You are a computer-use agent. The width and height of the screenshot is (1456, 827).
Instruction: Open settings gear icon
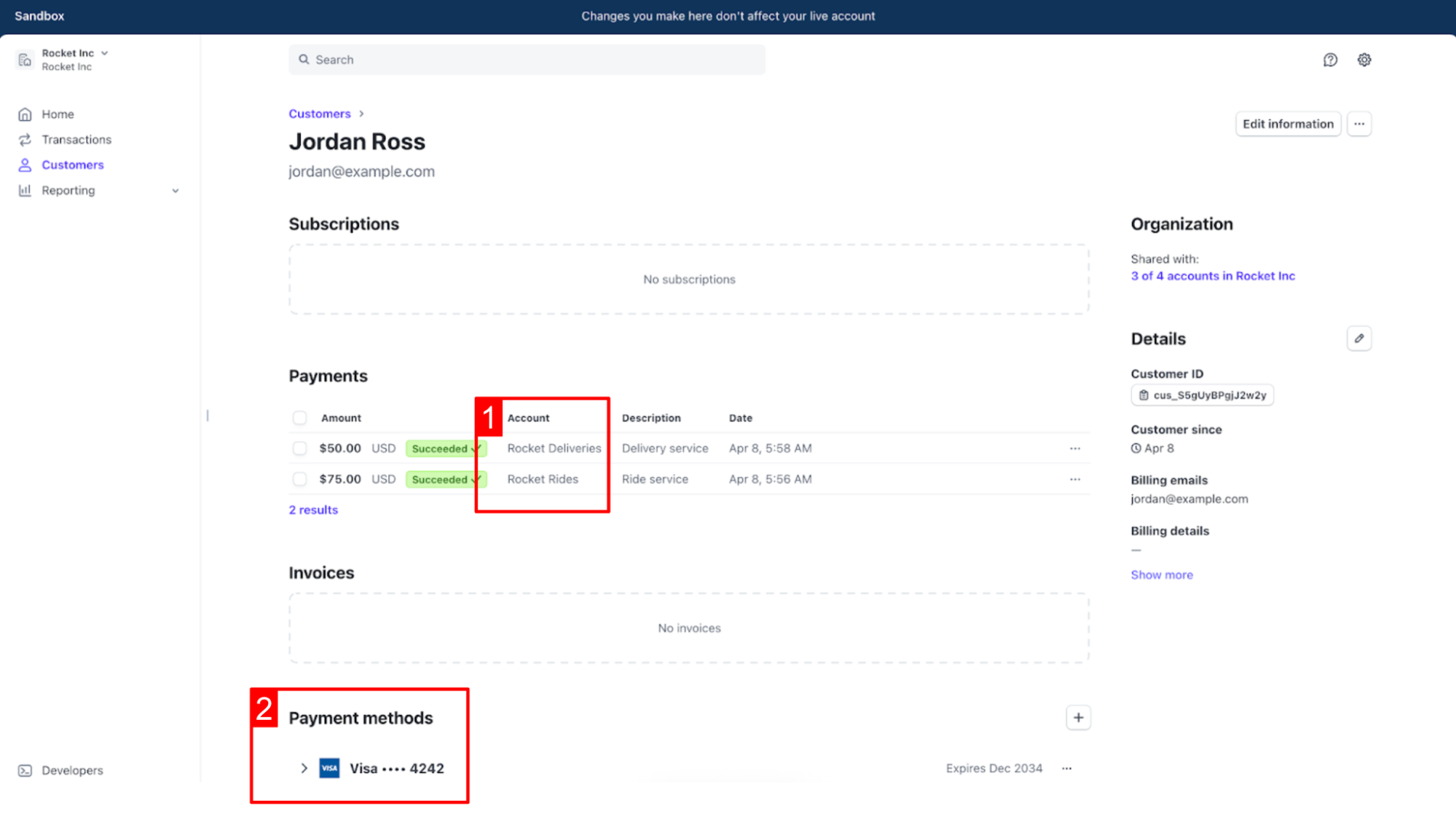[x=1364, y=60]
